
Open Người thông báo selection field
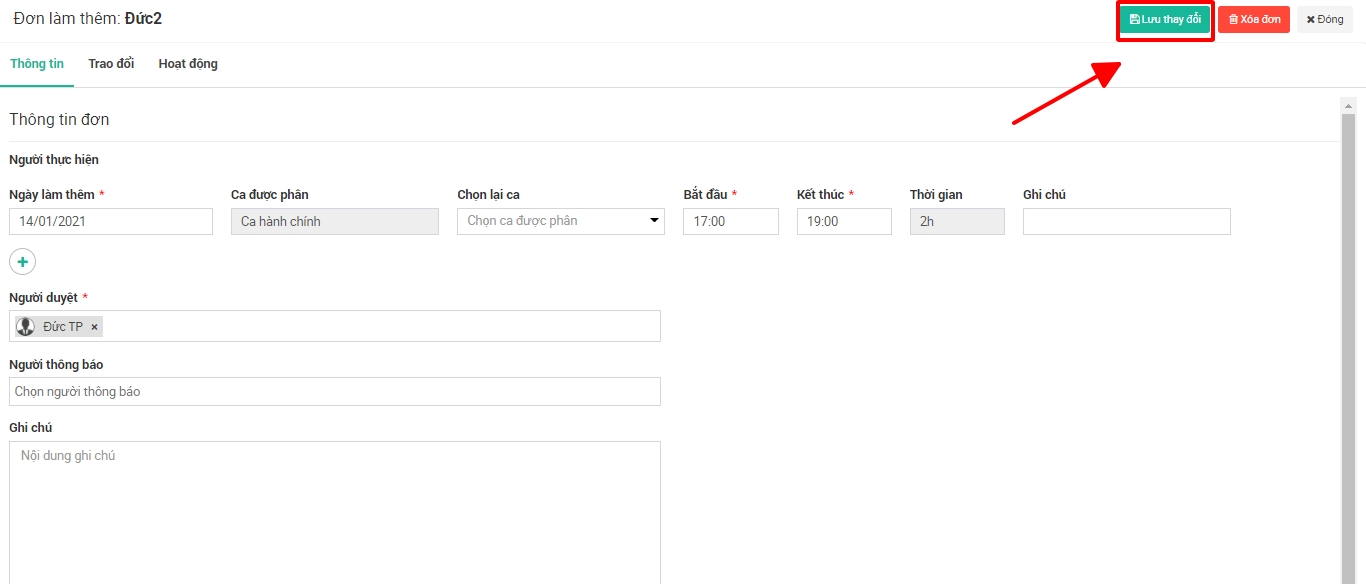(x=335, y=391)
